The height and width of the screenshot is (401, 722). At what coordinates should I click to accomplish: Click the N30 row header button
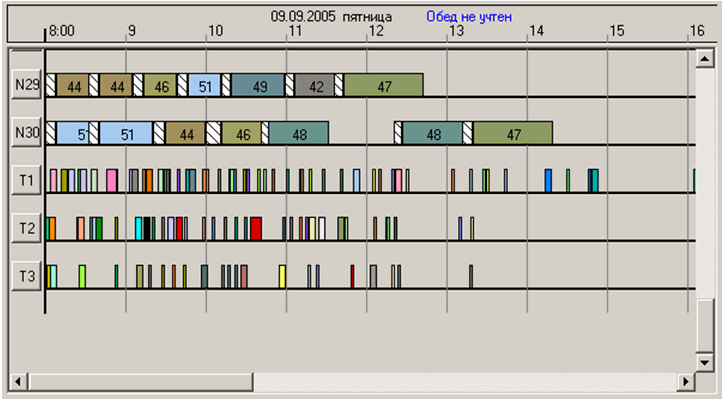coord(27,132)
